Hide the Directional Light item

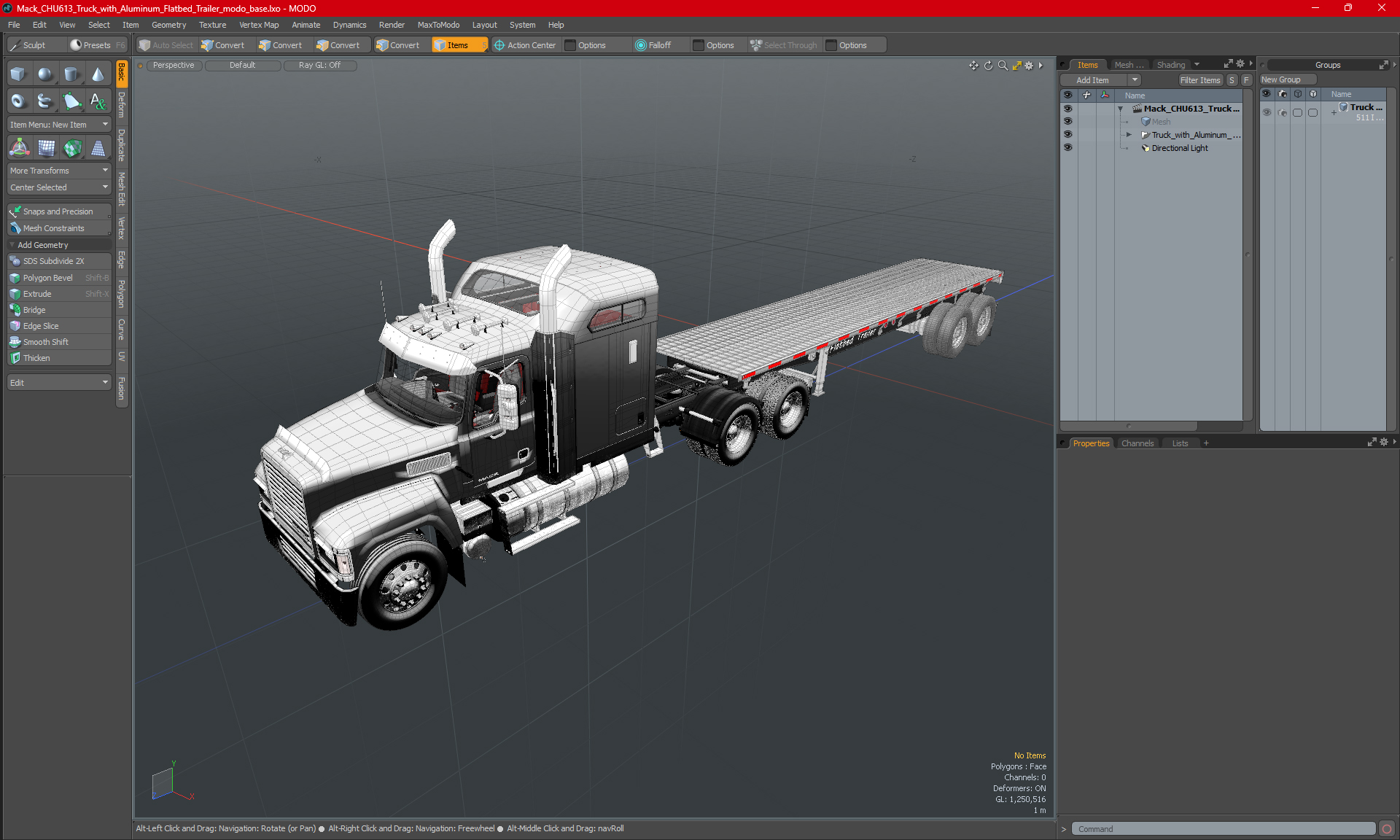coord(1067,148)
